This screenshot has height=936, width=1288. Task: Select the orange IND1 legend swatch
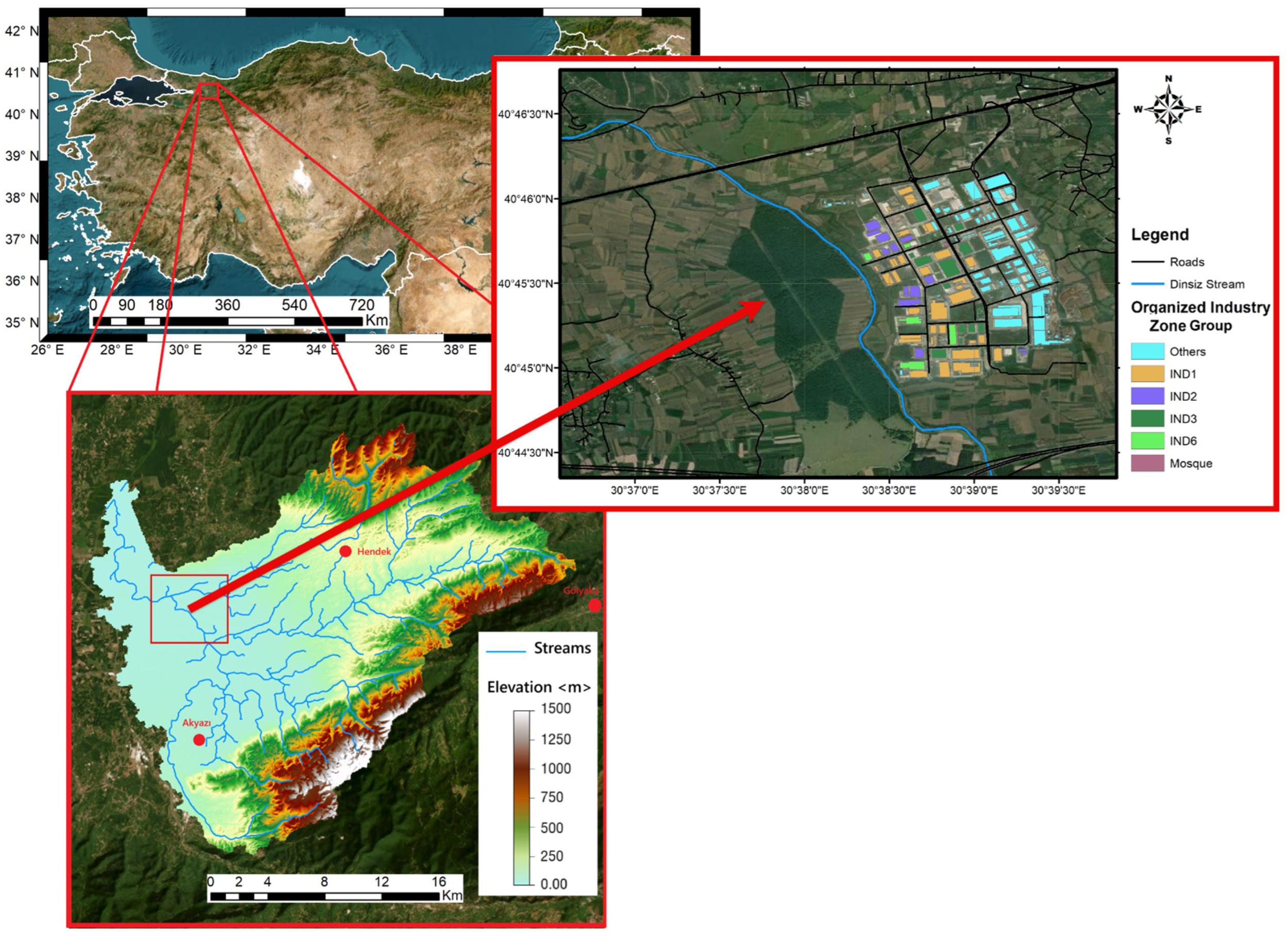click(x=1147, y=374)
